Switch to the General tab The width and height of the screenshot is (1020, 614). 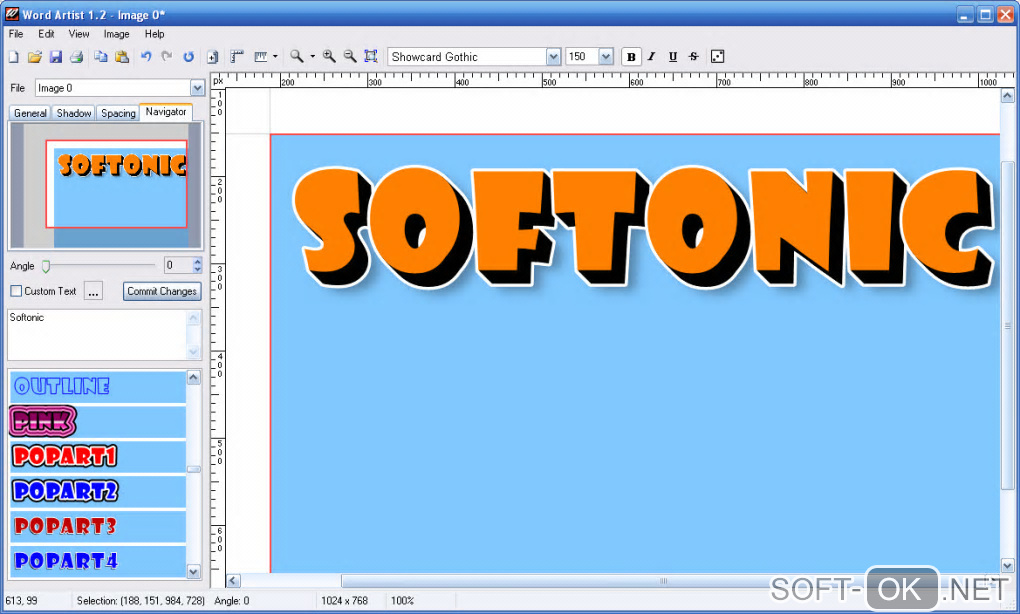coord(30,113)
